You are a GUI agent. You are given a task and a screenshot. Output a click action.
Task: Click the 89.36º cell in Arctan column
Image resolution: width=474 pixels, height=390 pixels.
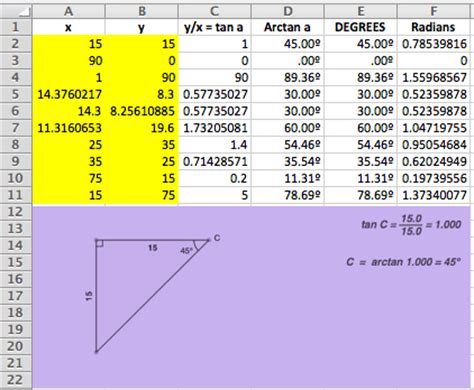[288, 77]
